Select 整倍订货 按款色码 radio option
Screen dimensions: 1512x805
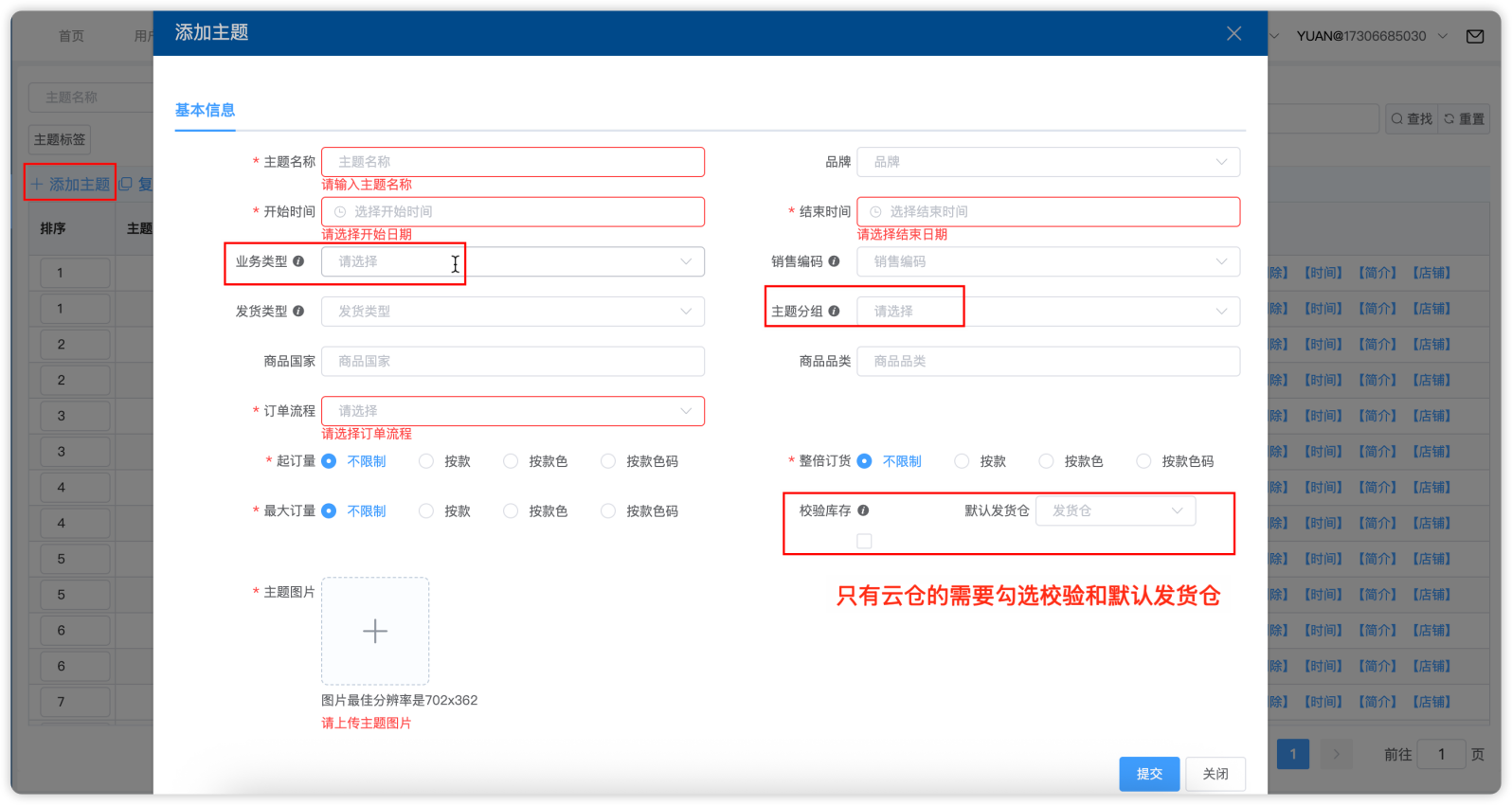pos(1143,461)
